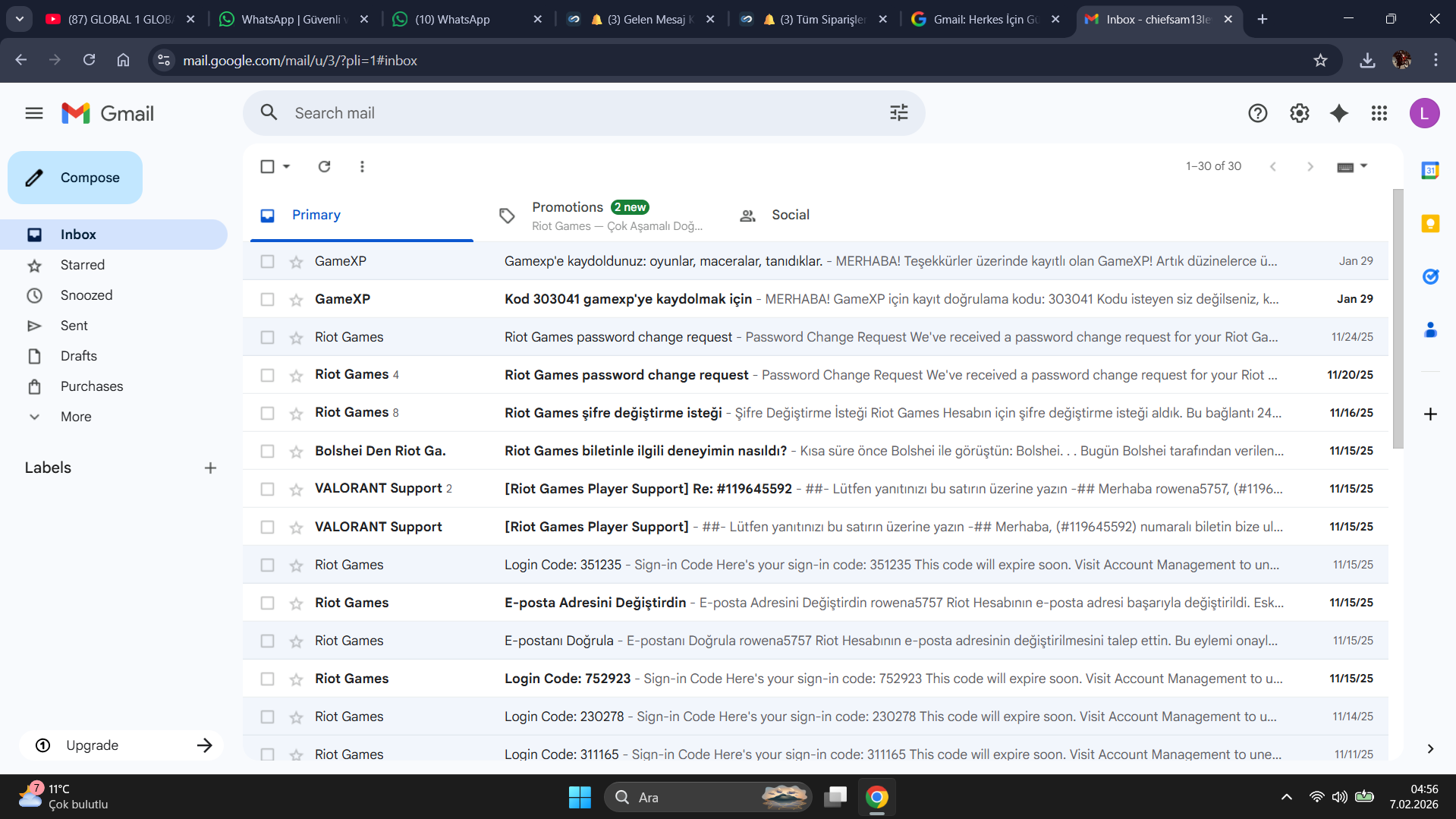
Task: Reload the page in Chrome
Action: (89, 60)
